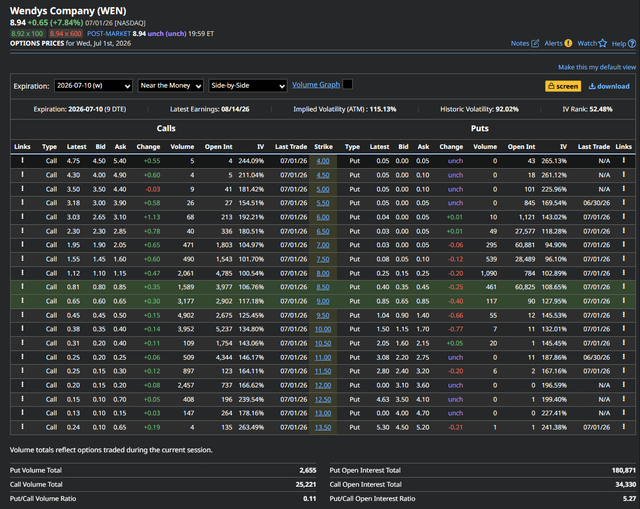
Task: Select call volume cell 4,902
Action: click(185, 316)
